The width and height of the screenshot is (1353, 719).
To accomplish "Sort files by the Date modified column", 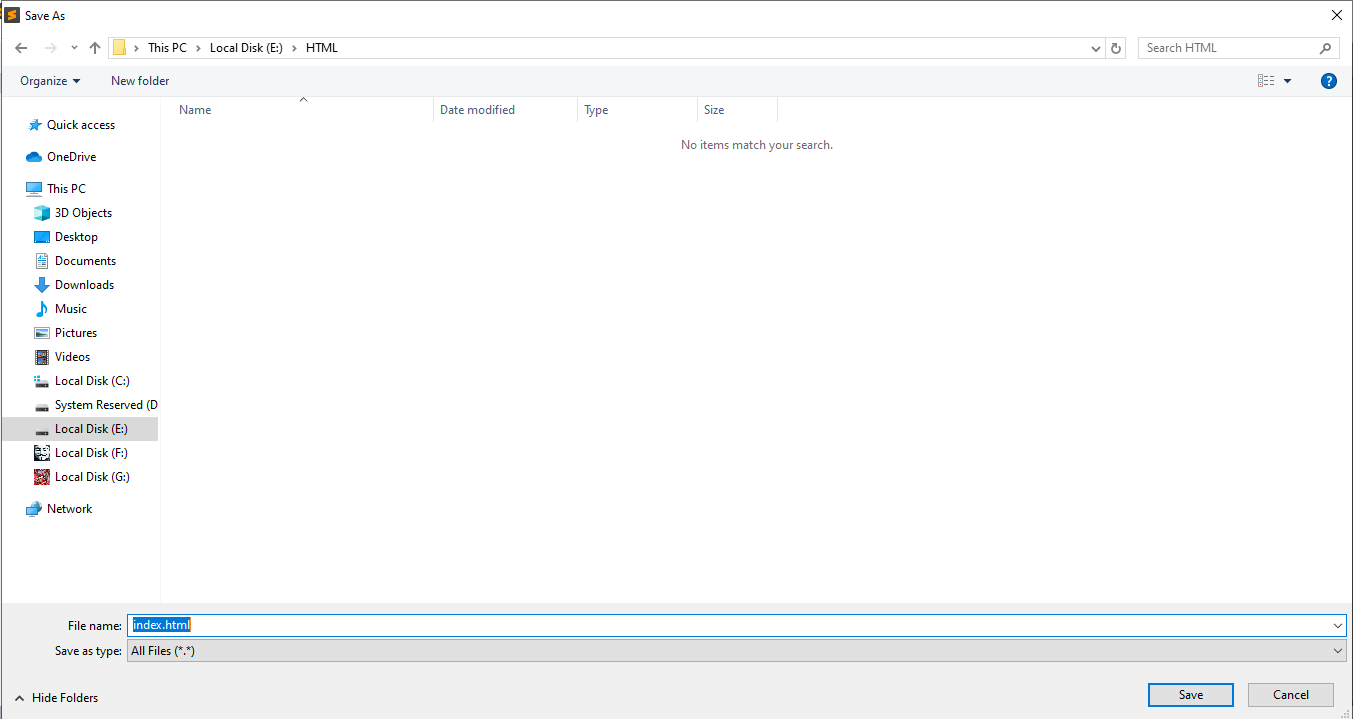I will tap(477, 110).
